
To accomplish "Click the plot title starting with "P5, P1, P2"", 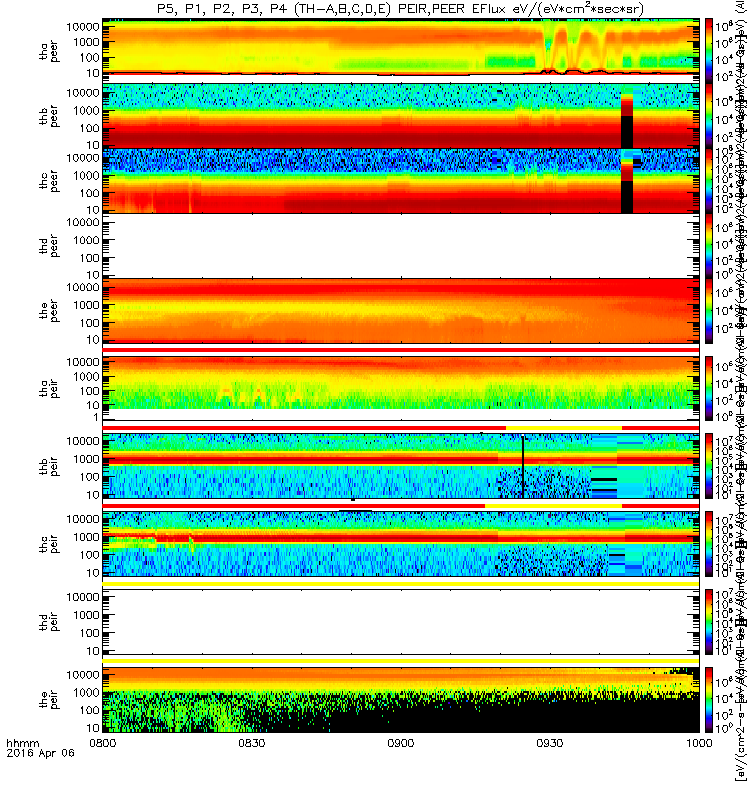I will tap(400, 9).
